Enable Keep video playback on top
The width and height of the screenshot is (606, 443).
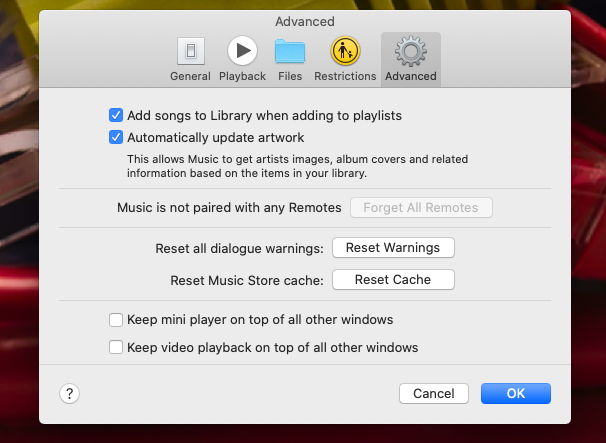point(116,347)
